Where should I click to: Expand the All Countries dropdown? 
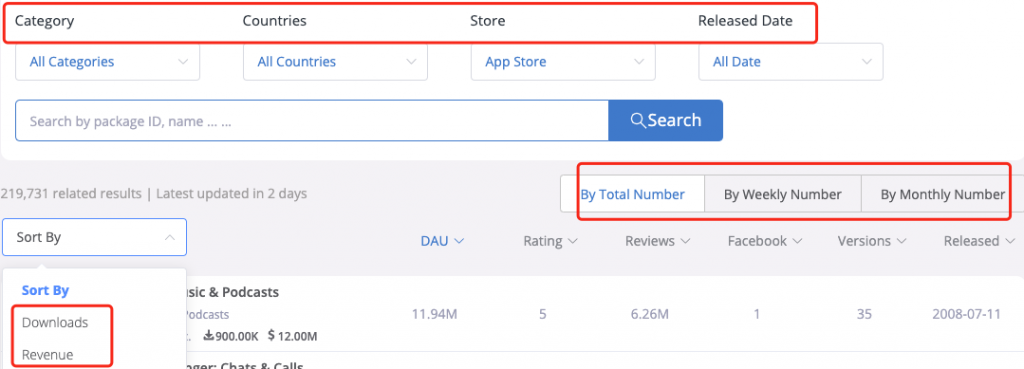coord(335,62)
